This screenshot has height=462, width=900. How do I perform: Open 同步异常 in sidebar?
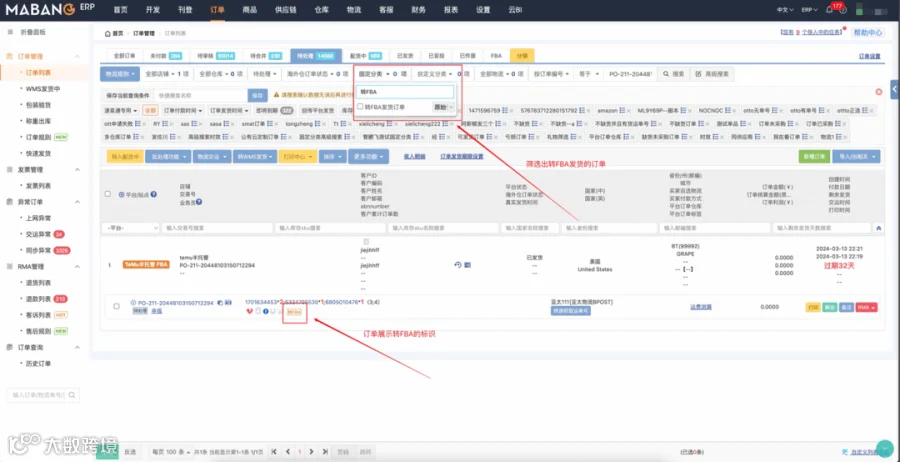pos(39,251)
